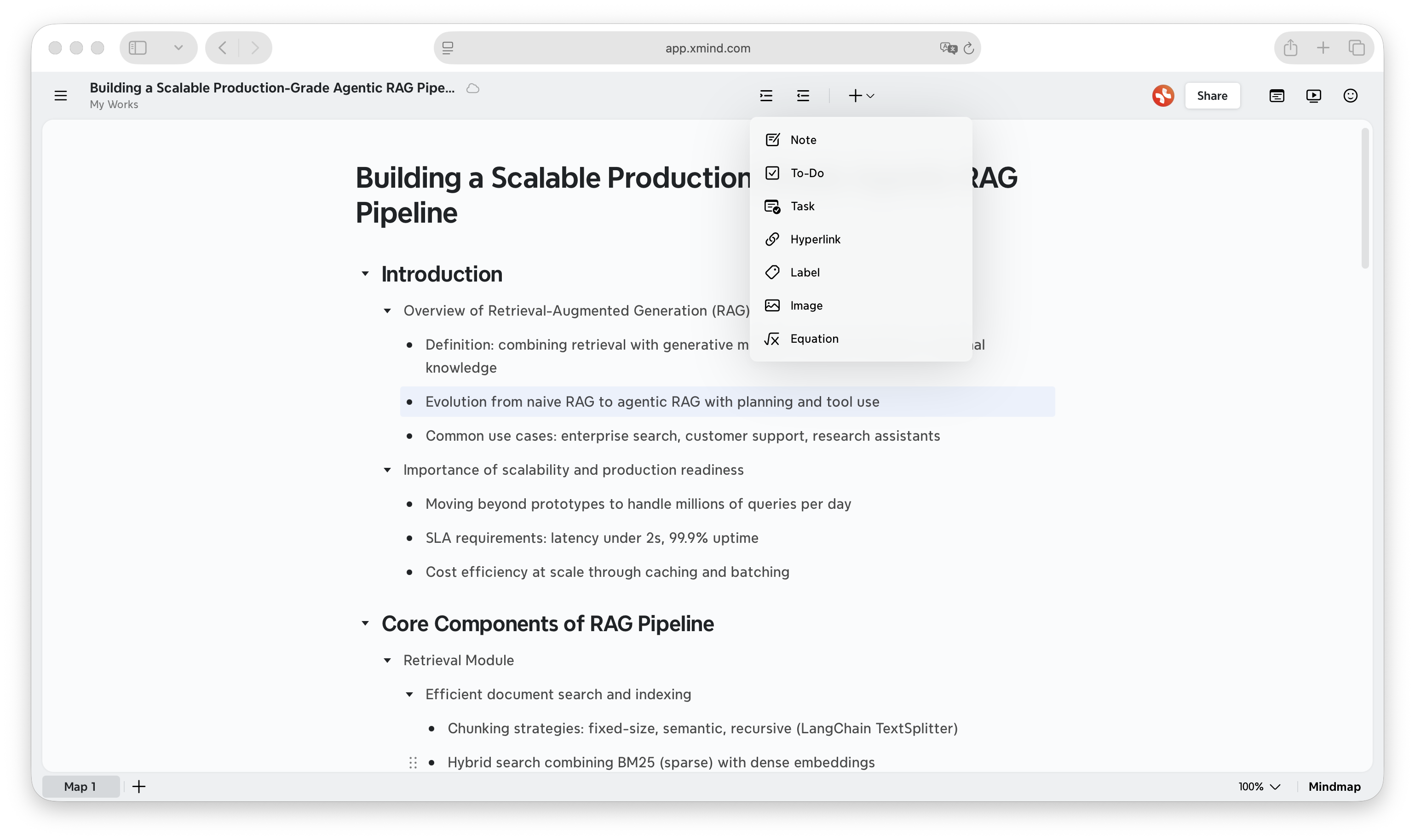1415x840 pixels.
Task: Select the Cost efficiency at scale line
Action: [607, 572]
